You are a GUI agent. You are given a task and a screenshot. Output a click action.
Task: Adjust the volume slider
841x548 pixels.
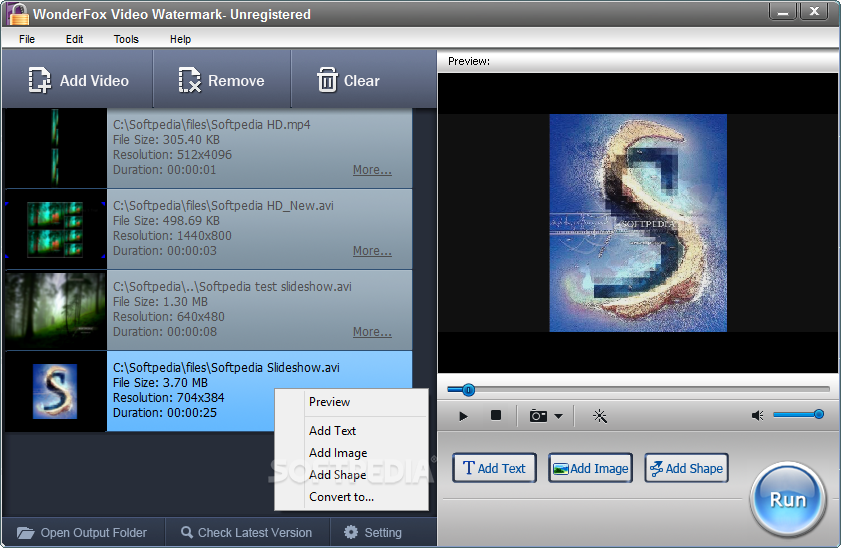(x=799, y=414)
